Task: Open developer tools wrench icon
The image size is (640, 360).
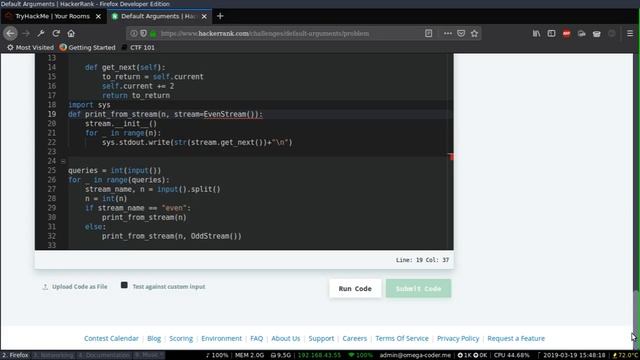Action: 41,33
